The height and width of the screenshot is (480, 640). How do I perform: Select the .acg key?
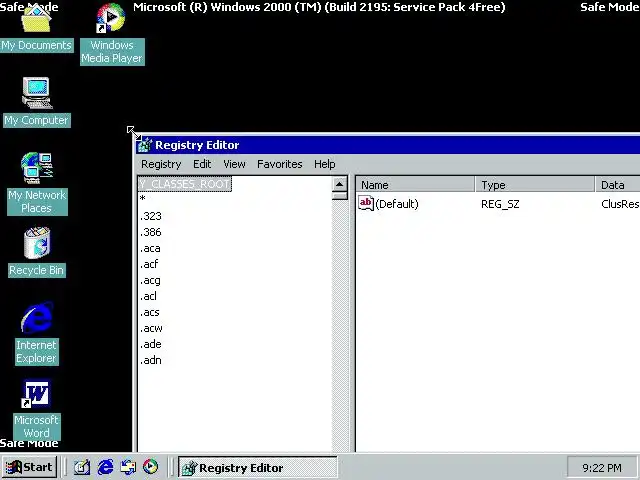150,280
